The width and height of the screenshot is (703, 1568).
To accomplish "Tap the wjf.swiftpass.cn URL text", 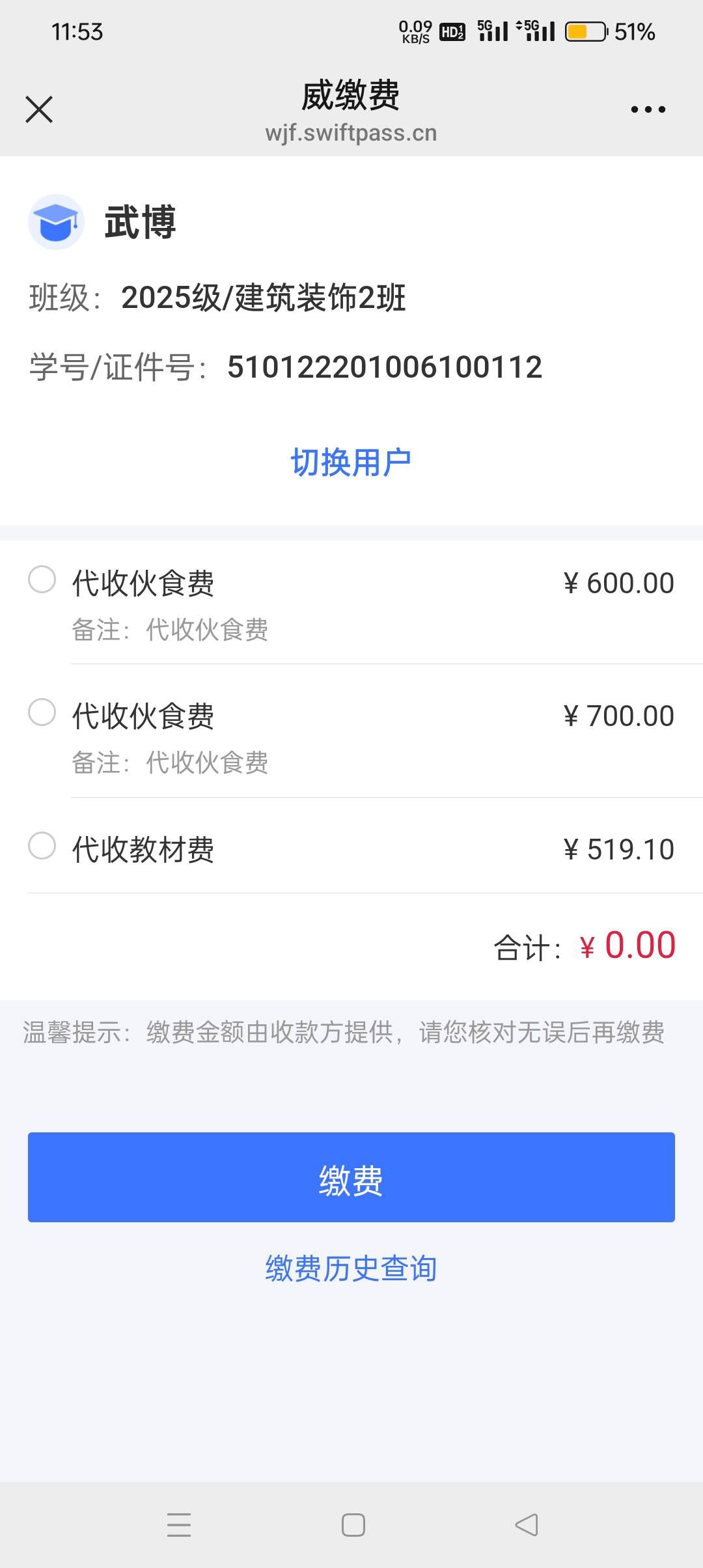I will click(351, 133).
